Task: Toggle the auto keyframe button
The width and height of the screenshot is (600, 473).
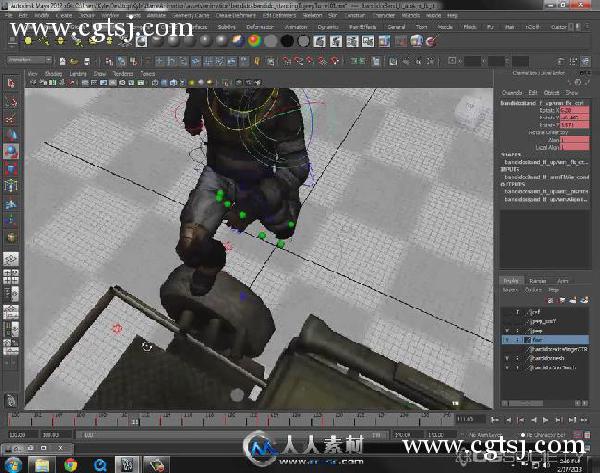Action: (577, 435)
